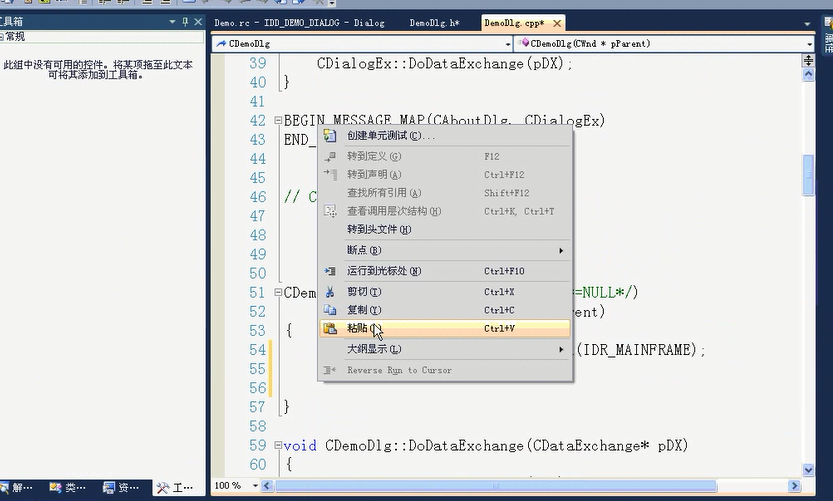Click the void keyword on line 59
This screenshot has width=833, height=501.
point(300,445)
